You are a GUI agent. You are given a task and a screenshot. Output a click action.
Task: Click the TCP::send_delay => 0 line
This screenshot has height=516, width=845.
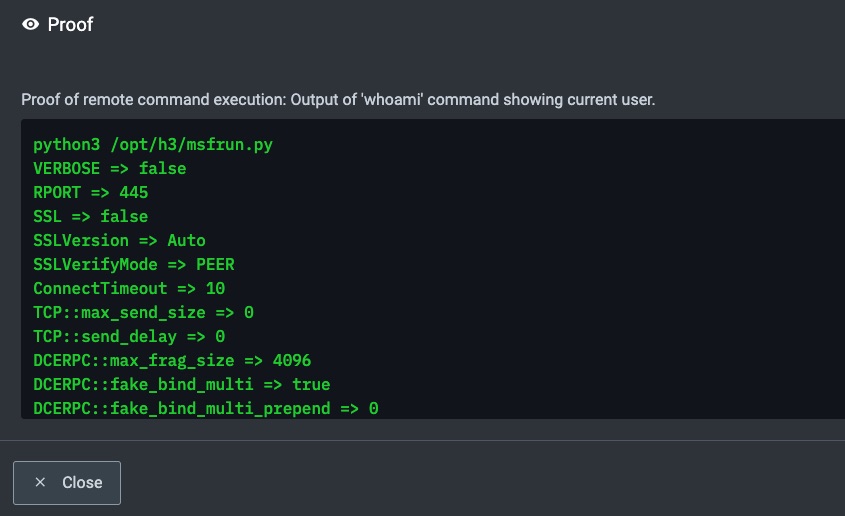129,337
